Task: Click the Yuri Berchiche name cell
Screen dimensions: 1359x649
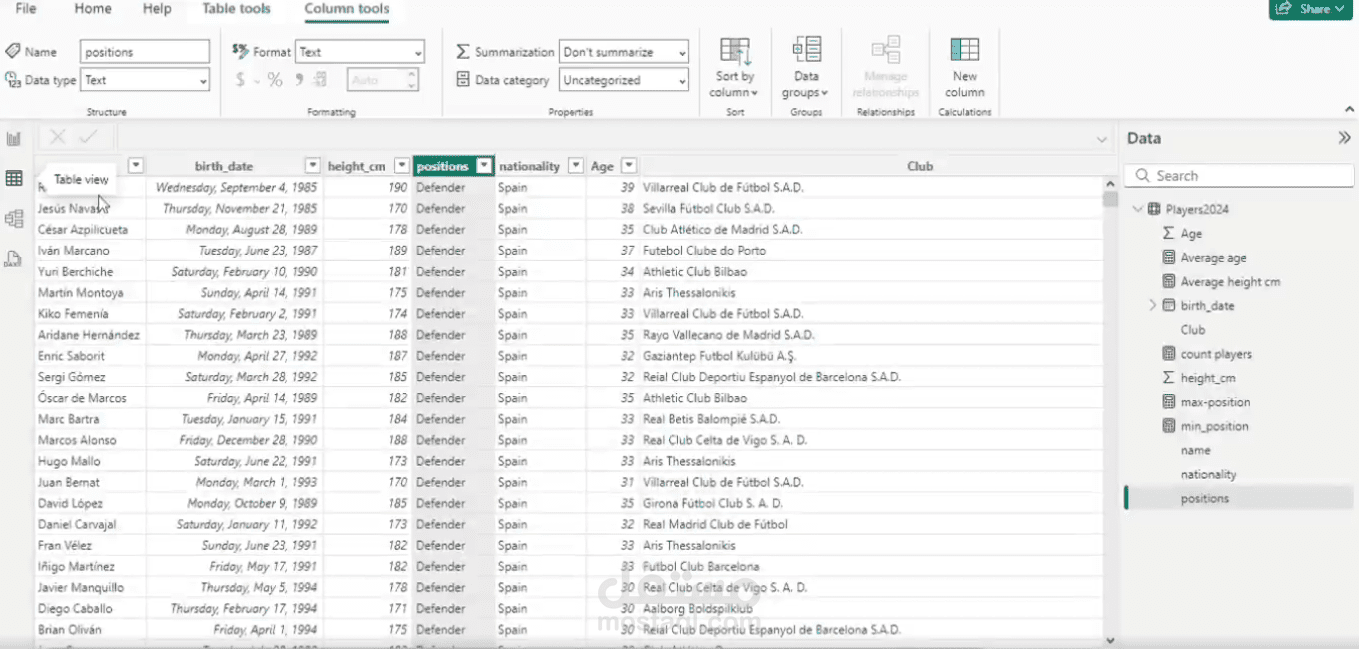Action: click(76, 271)
